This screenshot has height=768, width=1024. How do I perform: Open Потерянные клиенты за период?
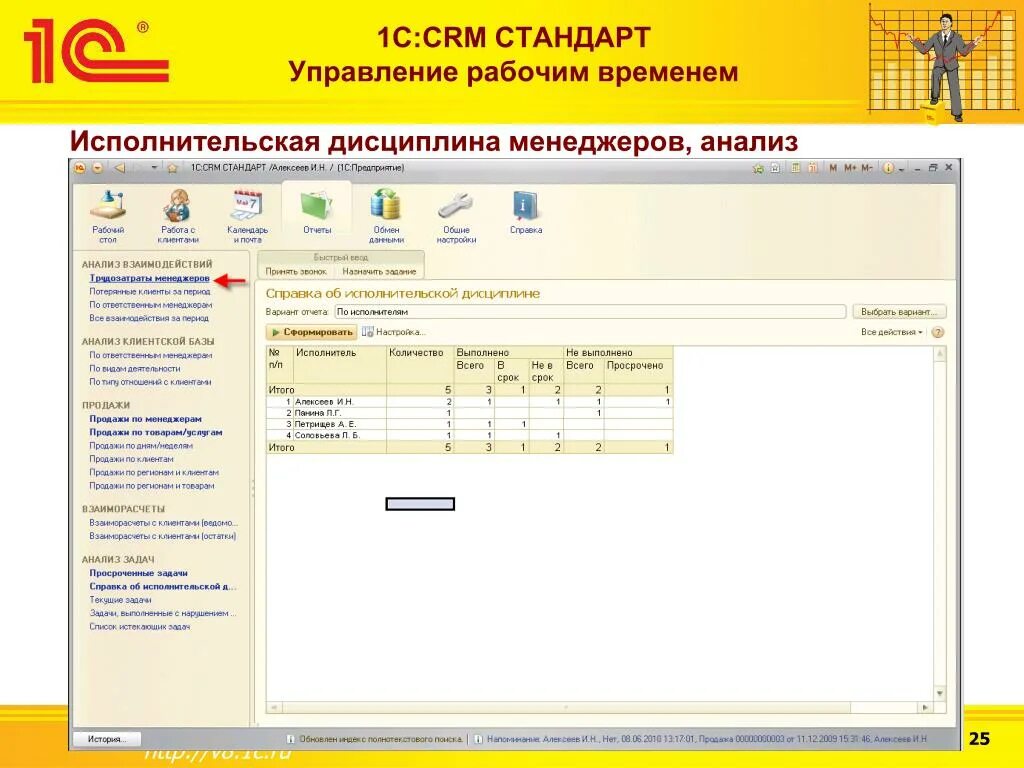pyautogui.click(x=150, y=291)
